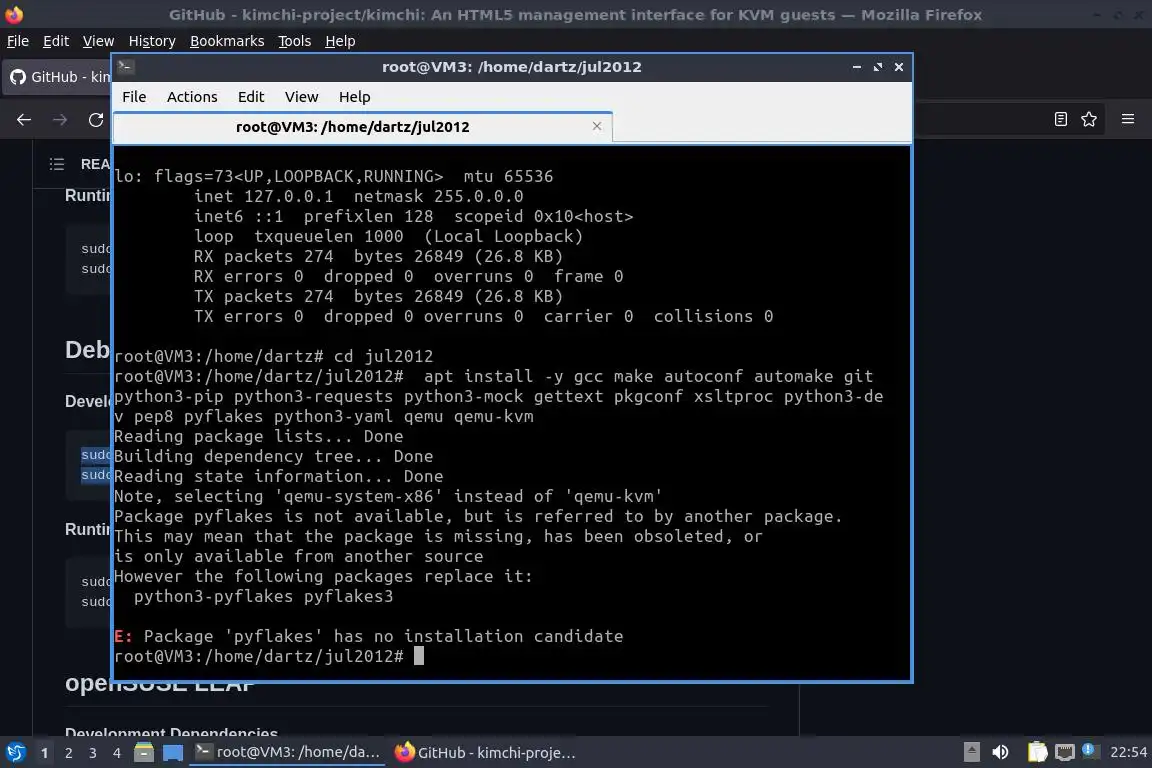Open the file manager icon in taskbar
The height and width of the screenshot is (768, 1152).
(144, 752)
